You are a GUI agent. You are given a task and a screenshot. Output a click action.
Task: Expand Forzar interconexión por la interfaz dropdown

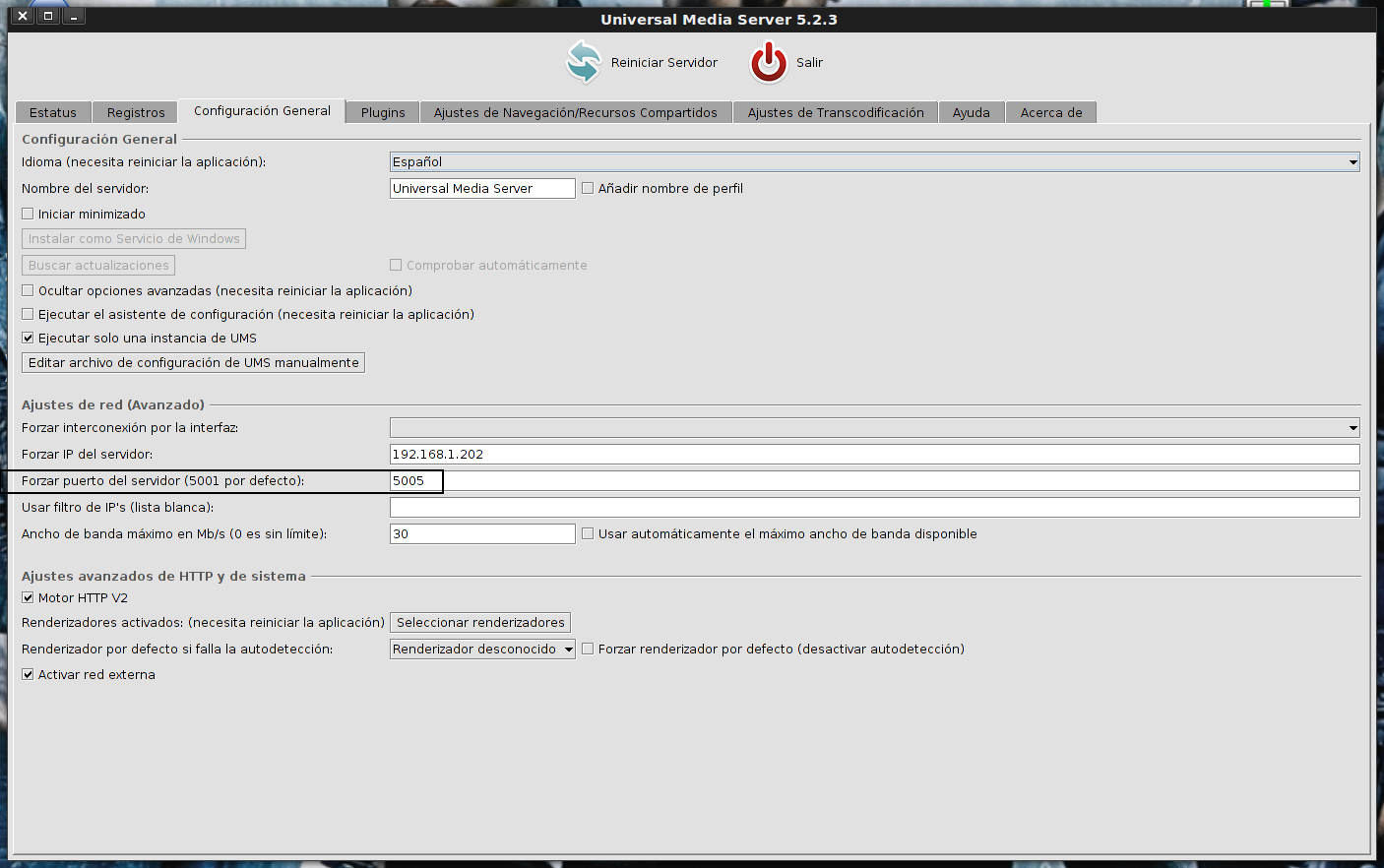click(x=874, y=427)
